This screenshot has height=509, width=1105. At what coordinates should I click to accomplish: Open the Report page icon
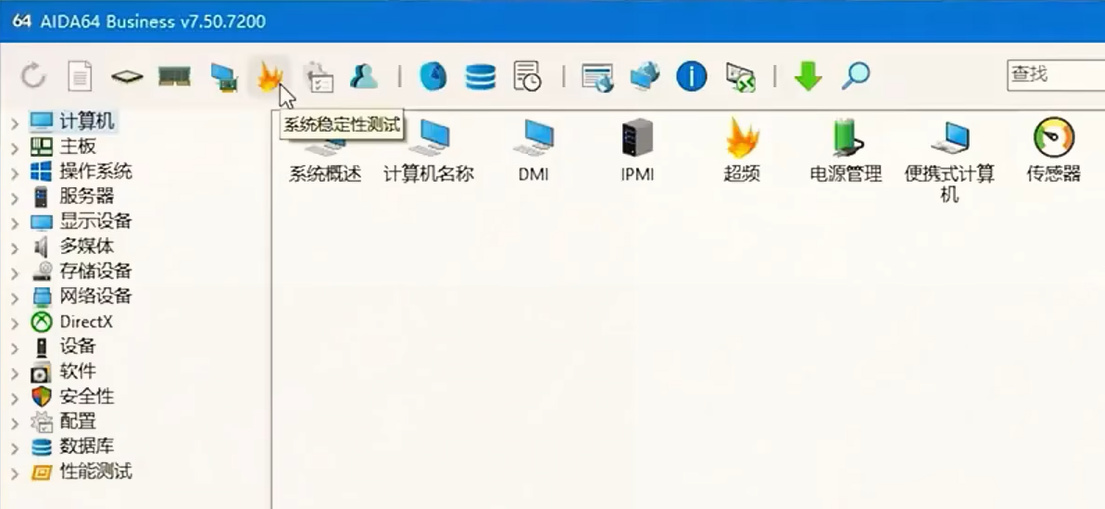click(80, 75)
